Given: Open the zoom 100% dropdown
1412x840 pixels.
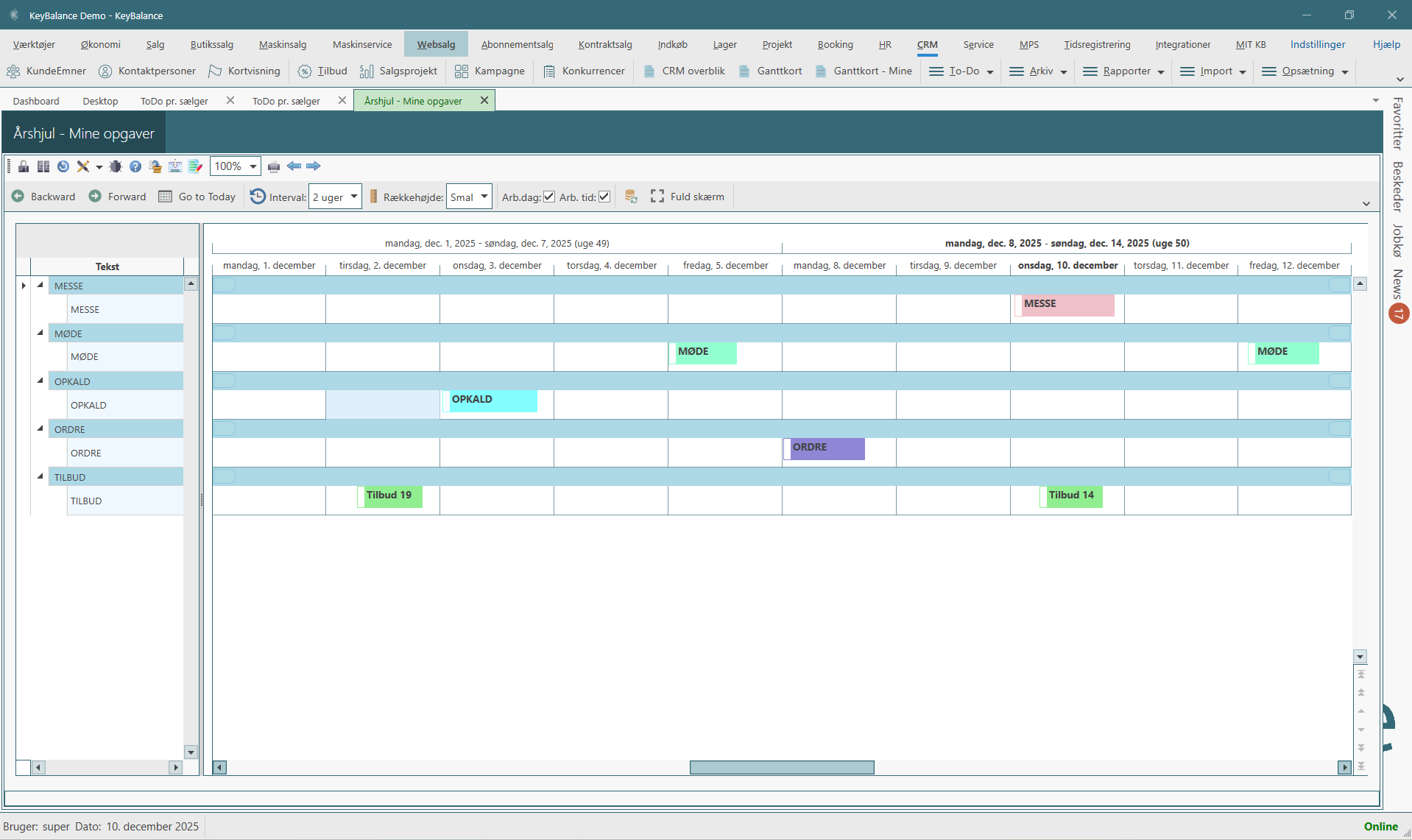Looking at the screenshot, I should [235, 166].
